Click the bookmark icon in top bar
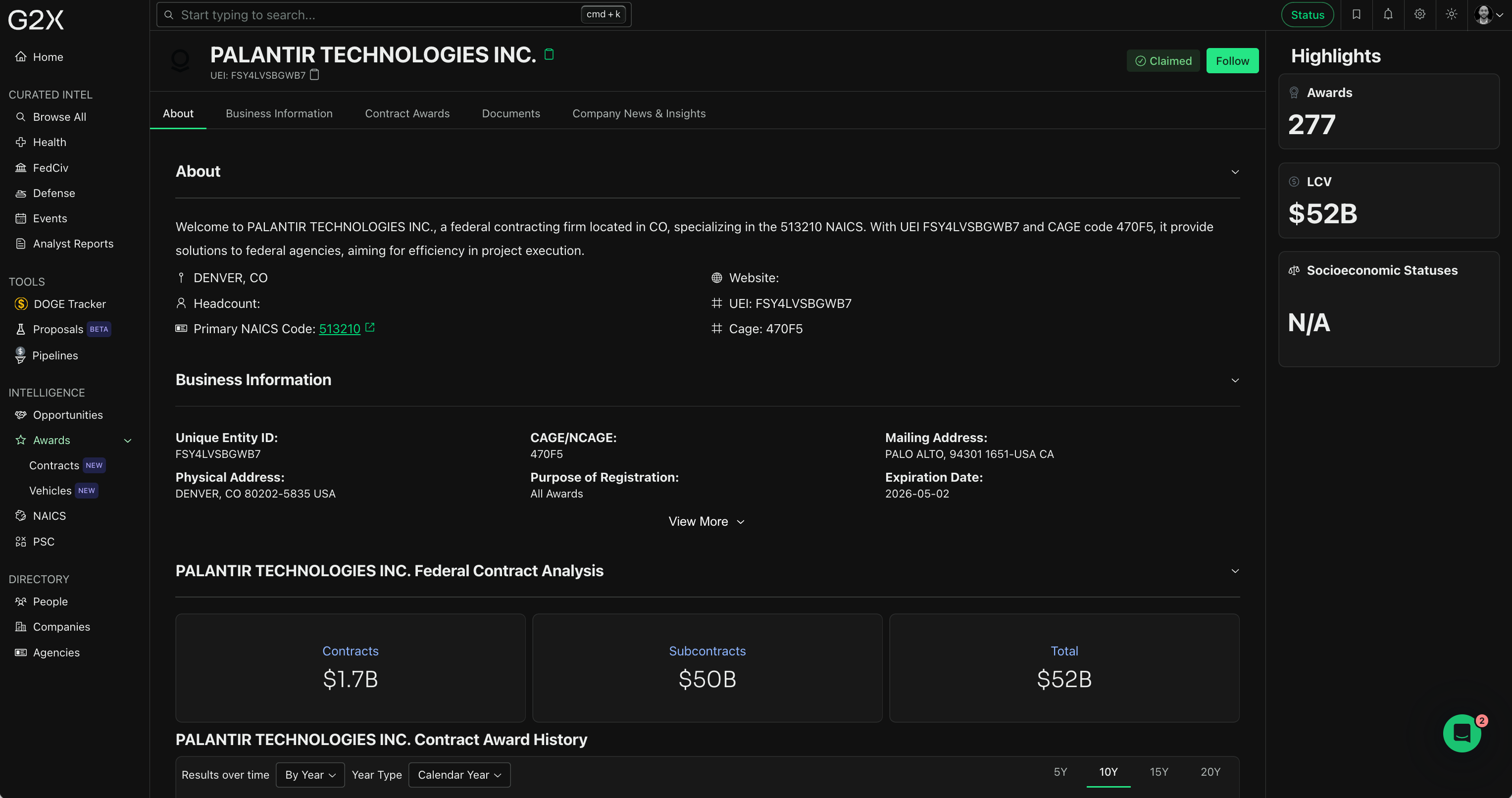Screen dimensions: 1512x798 [1357, 15]
